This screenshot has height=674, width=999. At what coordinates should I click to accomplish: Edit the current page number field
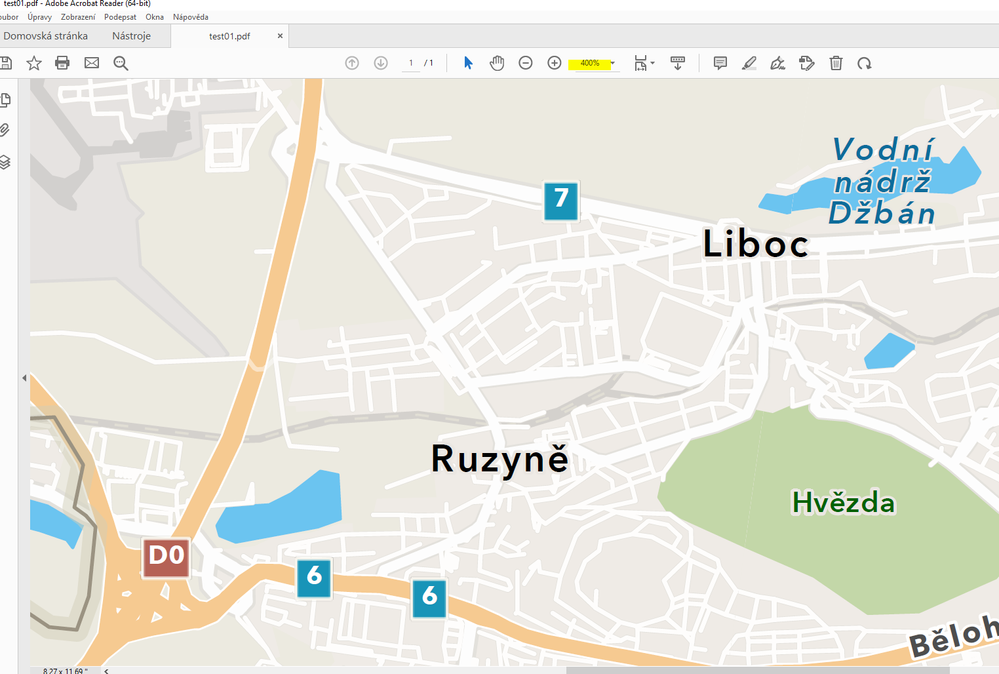pos(411,63)
